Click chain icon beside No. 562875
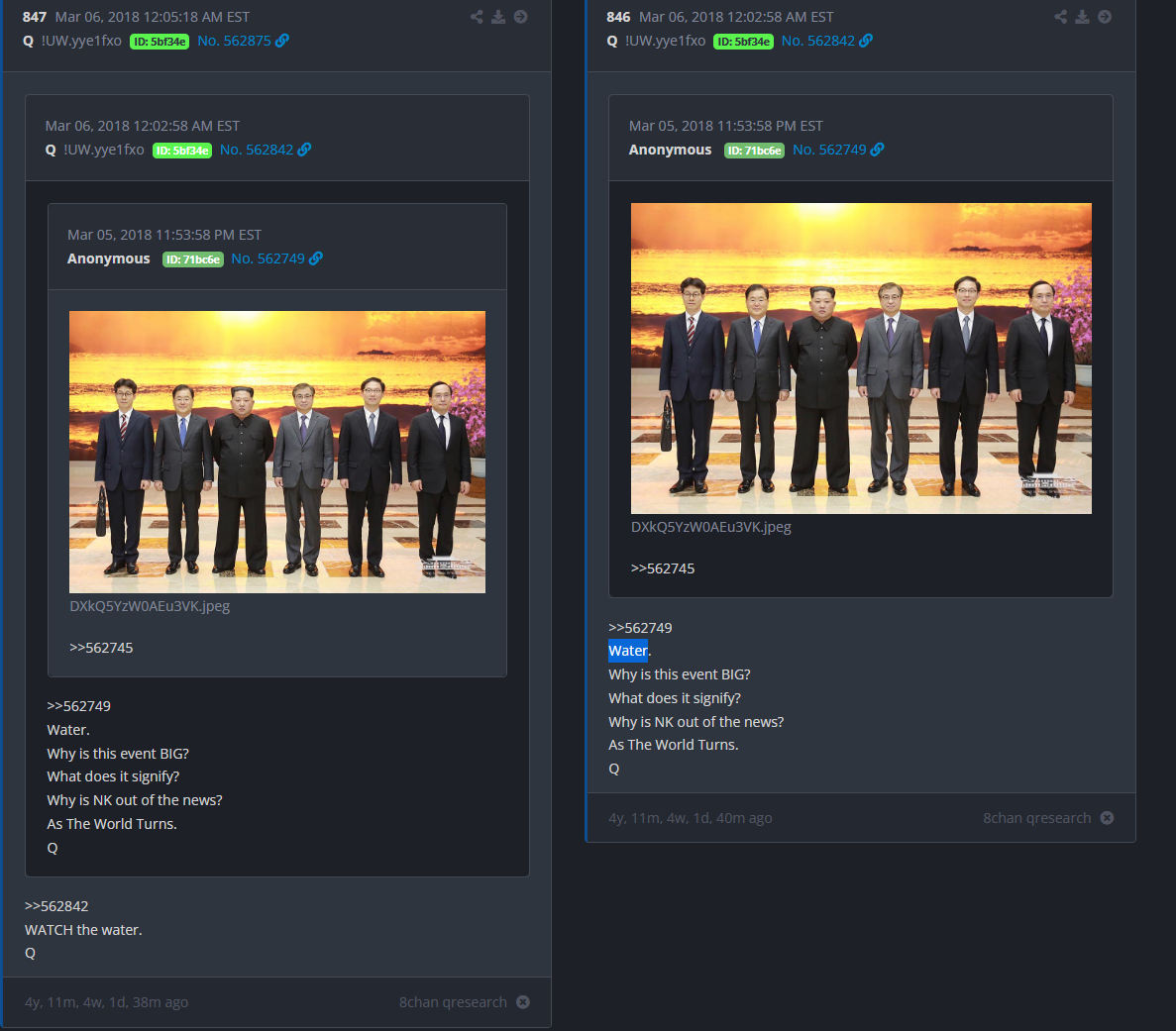 point(282,41)
